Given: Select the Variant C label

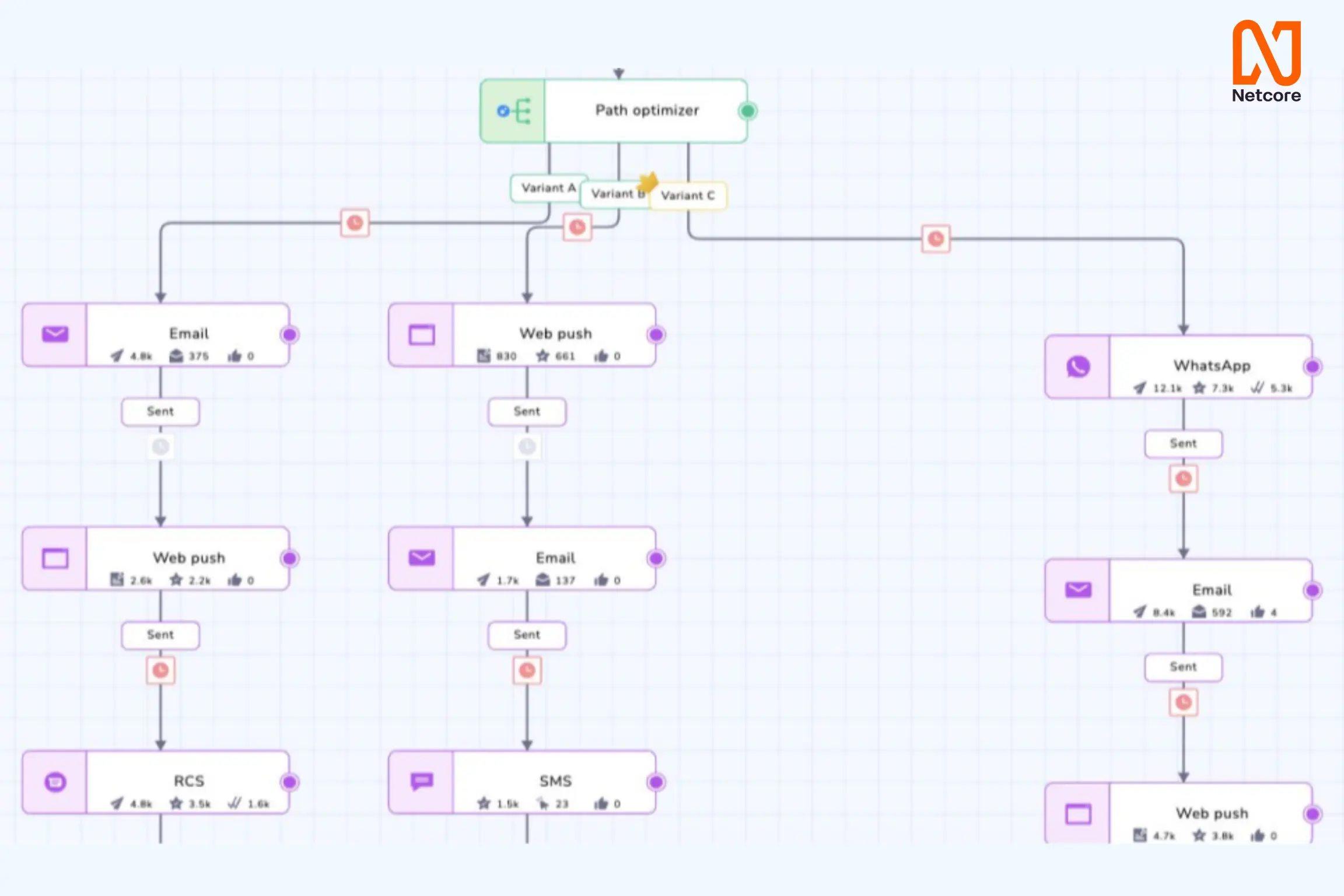Looking at the screenshot, I should pos(688,196).
